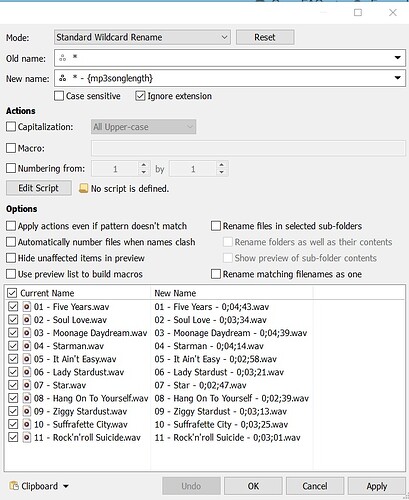Image resolution: width=409 pixels, height=500 pixels.
Task: Click the file icon of 02 - Soul Love.wav
Action: pyautogui.click(x=27, y=320)
